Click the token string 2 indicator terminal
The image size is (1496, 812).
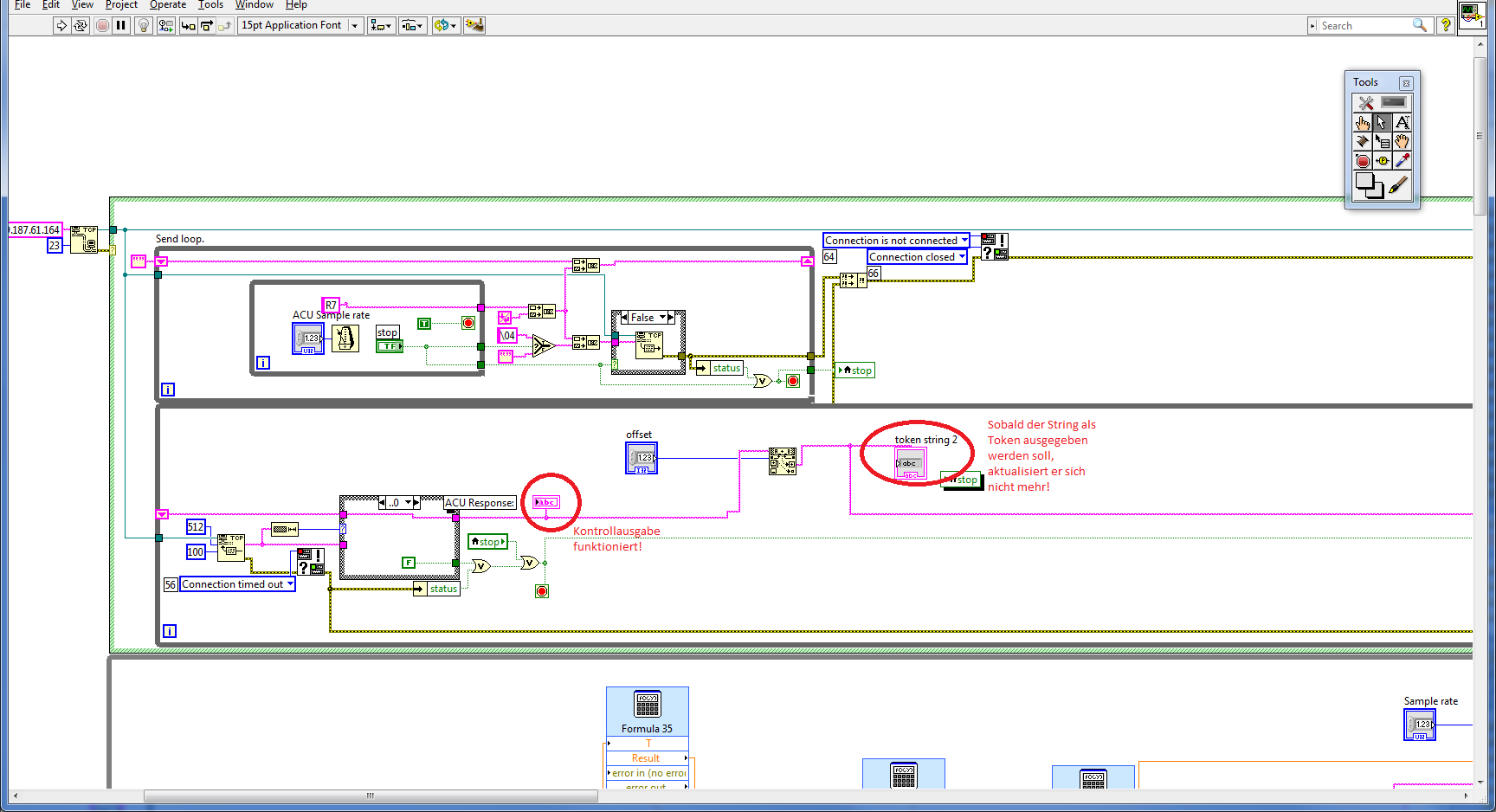911,463
